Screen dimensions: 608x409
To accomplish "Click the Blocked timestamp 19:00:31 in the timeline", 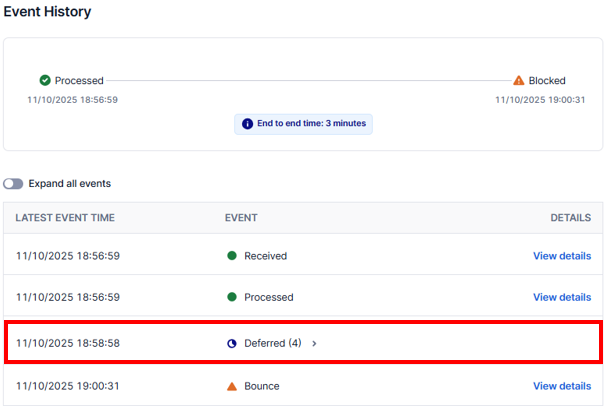I will (540, 99).
